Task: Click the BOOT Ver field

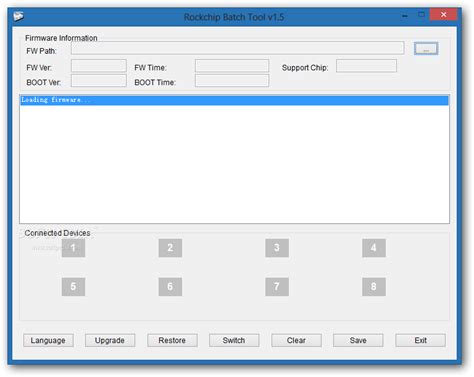Action: 99,81
